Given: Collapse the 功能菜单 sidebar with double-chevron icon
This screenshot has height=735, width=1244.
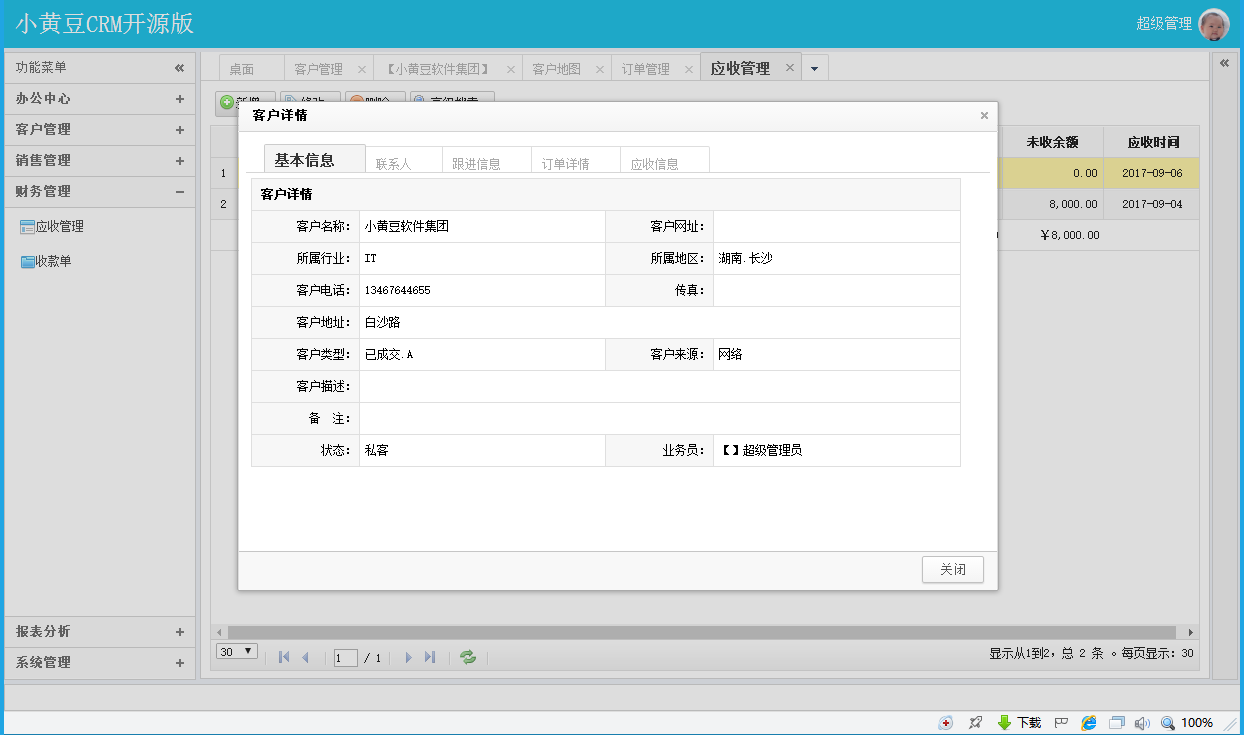Looking at the screenshot, I should point(179,68).
